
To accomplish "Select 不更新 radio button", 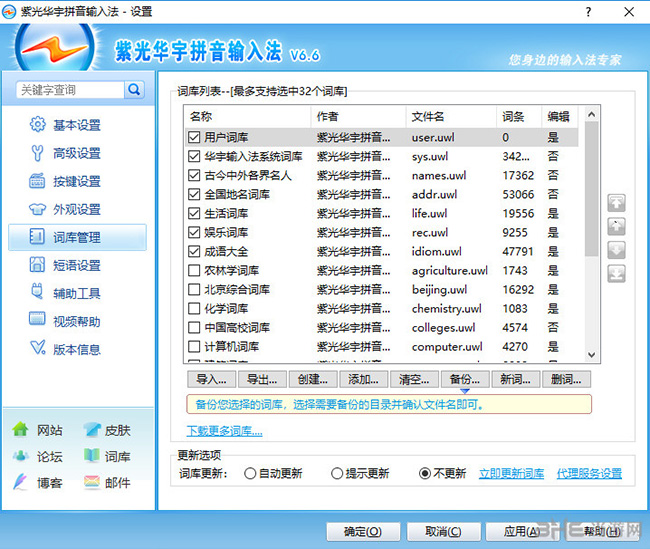I will click(x=425, y=473).
